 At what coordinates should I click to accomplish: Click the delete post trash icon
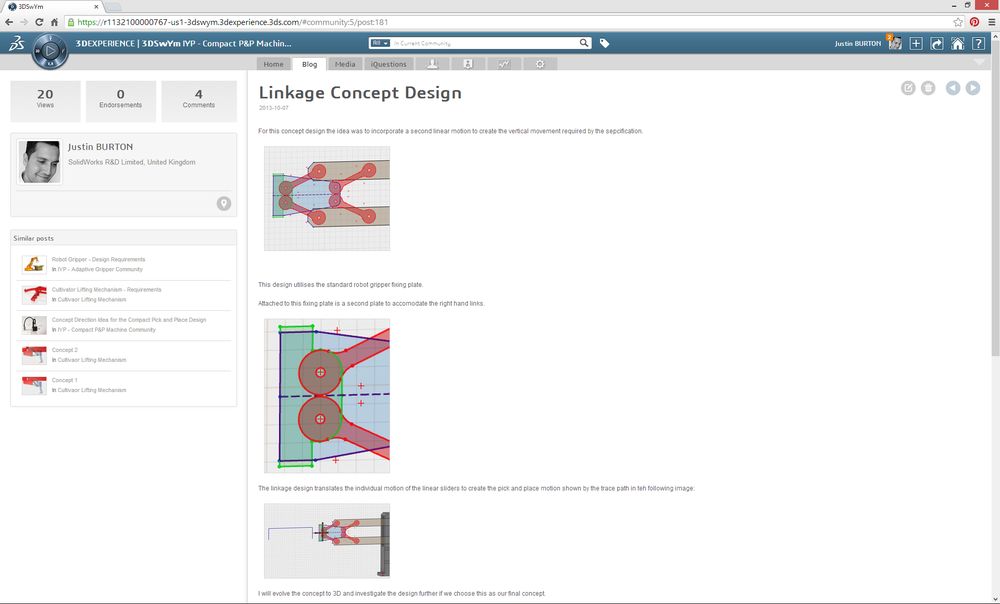tap(928, 88)
